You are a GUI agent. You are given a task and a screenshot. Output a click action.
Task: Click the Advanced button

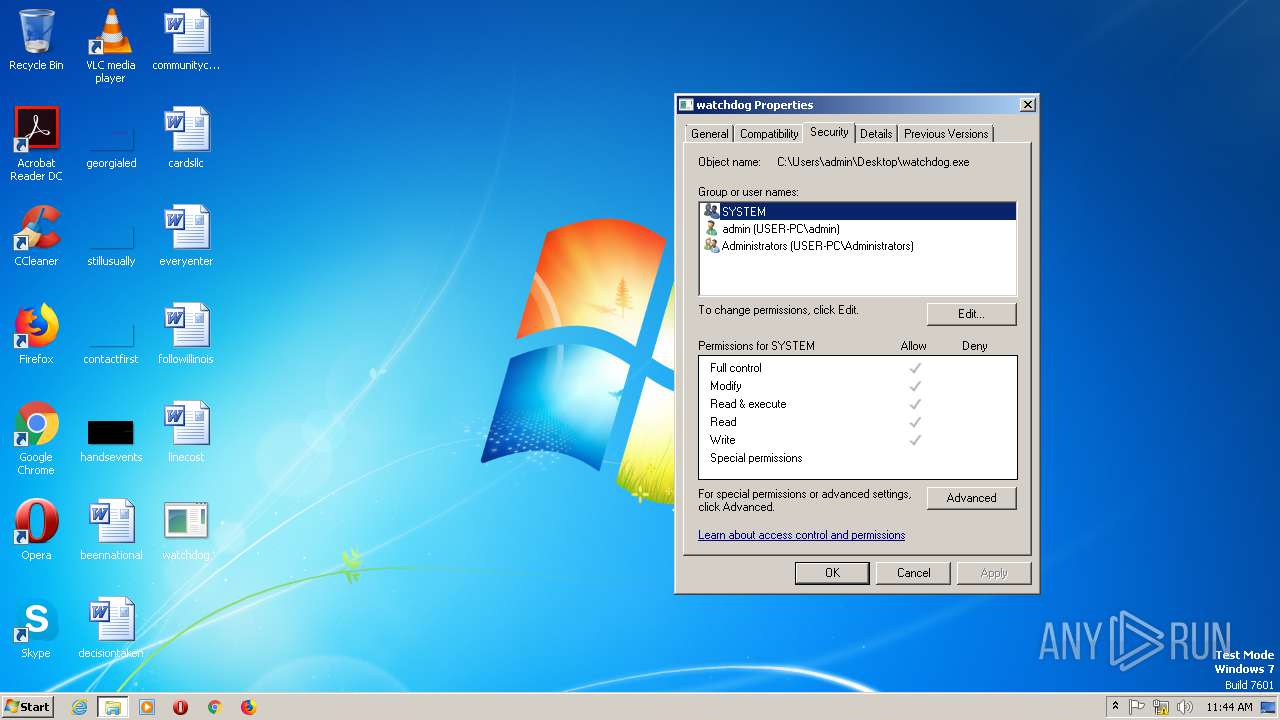click(x=971, y=498)
